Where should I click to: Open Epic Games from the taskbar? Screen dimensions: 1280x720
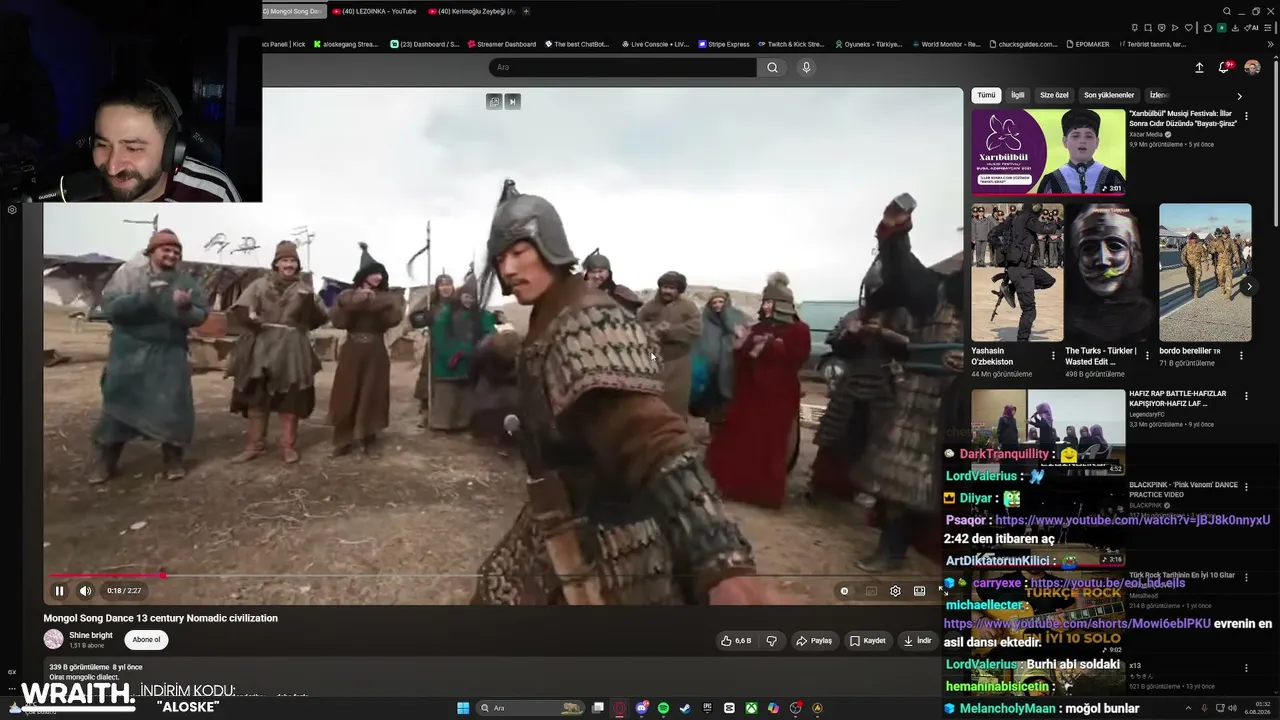pyautogui.click(x=707, y=708)
